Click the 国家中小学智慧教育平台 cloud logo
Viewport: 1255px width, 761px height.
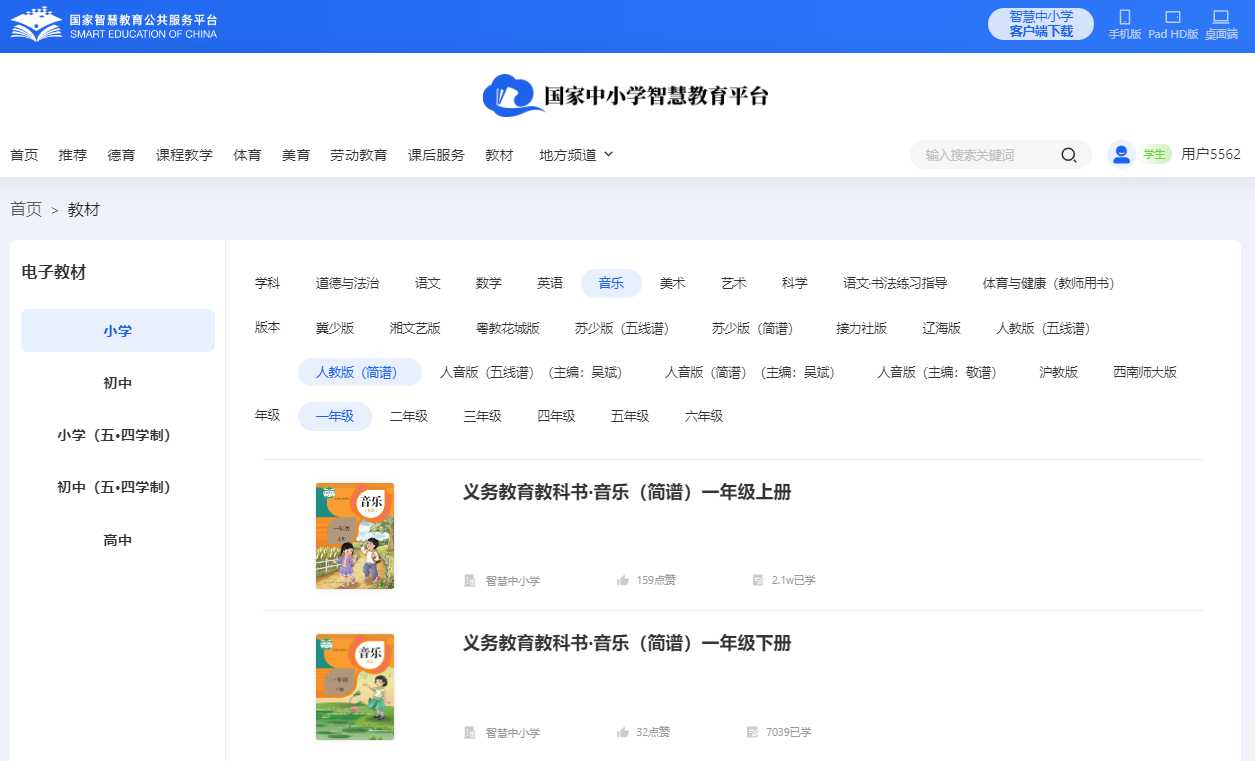click(626, 95)
